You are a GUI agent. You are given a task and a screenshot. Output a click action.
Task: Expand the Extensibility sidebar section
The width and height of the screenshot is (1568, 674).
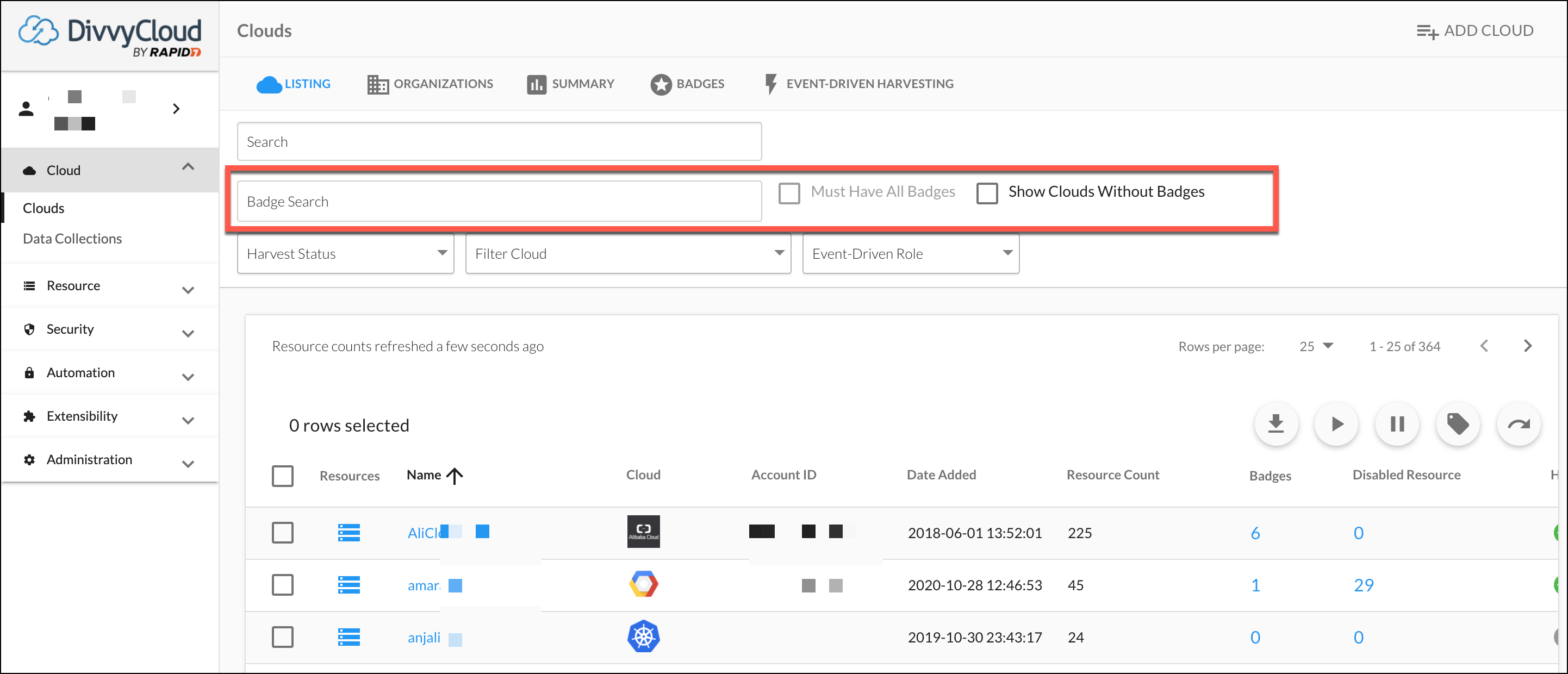click(188, 420)
